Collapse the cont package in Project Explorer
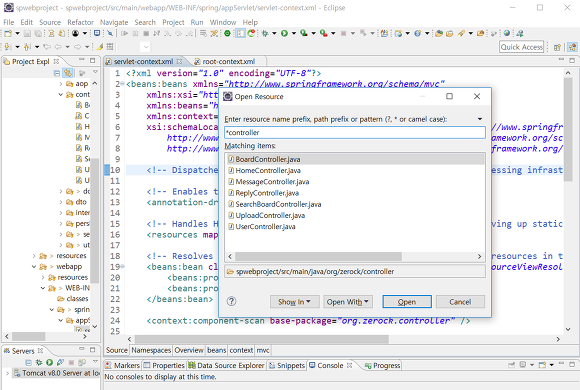Viewport: 580px width, 390px height. [x=61, y=95]
